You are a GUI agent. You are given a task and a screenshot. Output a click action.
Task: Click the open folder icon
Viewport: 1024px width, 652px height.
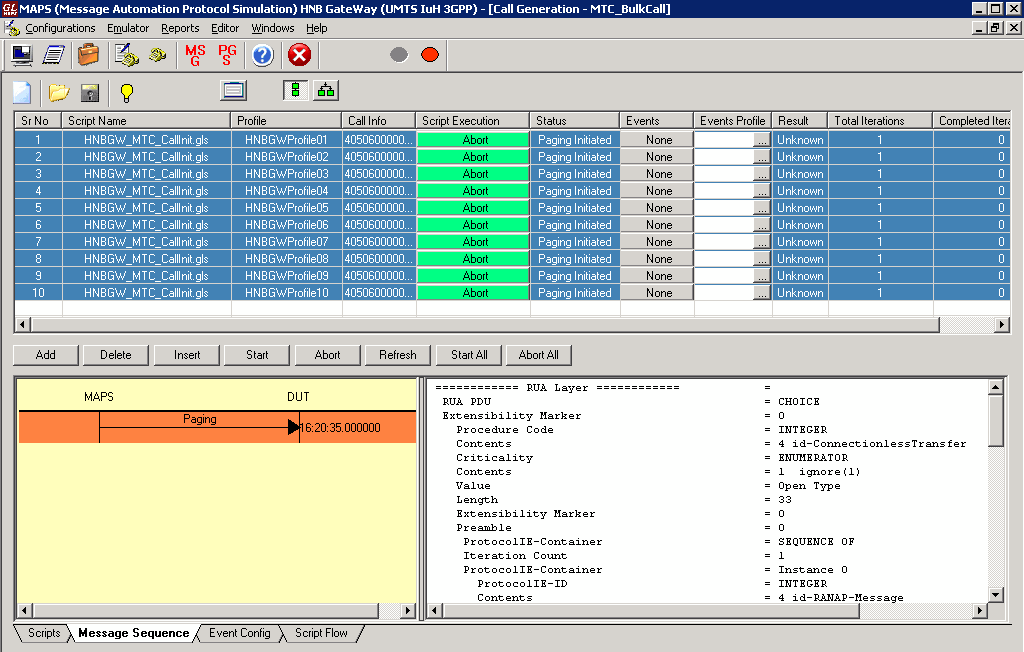coord(58,92)
